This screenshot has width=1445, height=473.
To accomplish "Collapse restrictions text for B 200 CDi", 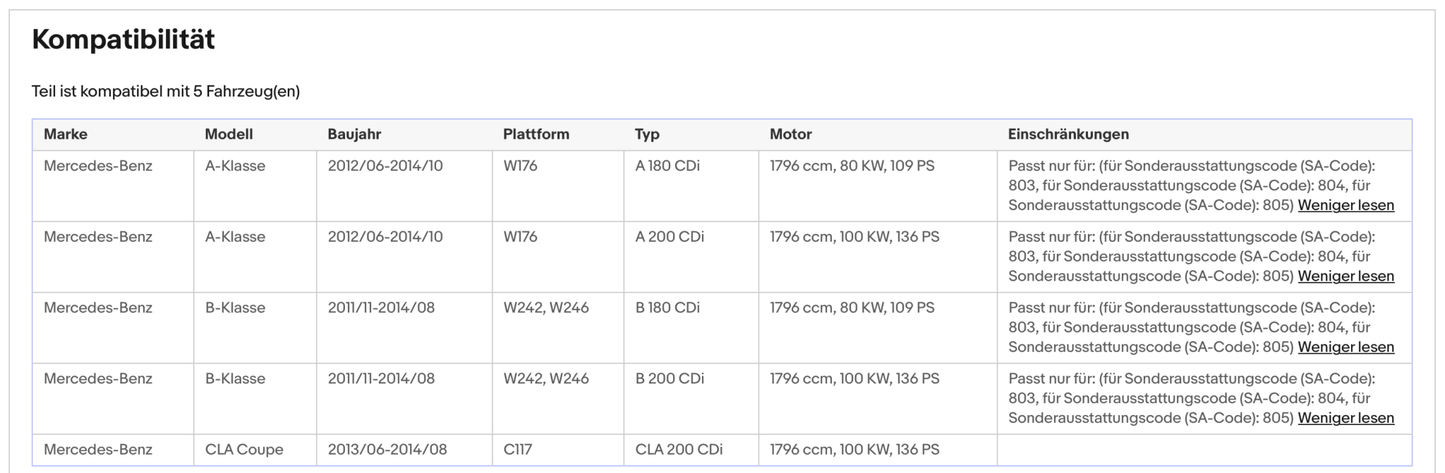I will coord(1345,418).
